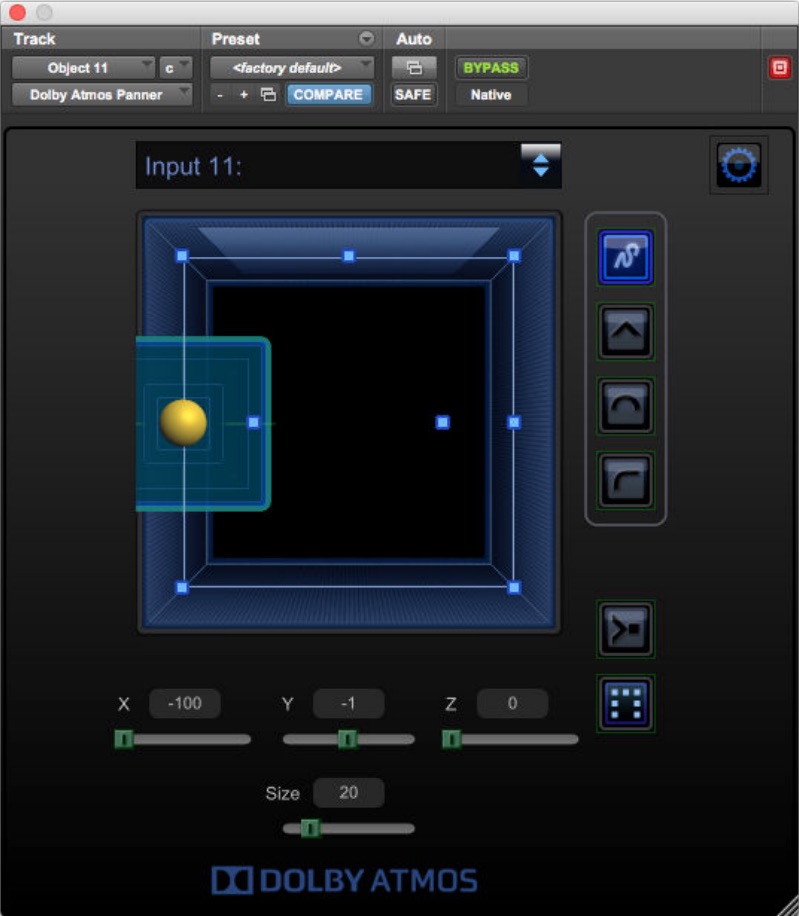This screenshot has width=799, height=916.
Task: Click the X value field showing -100
Action: [185, 703]
